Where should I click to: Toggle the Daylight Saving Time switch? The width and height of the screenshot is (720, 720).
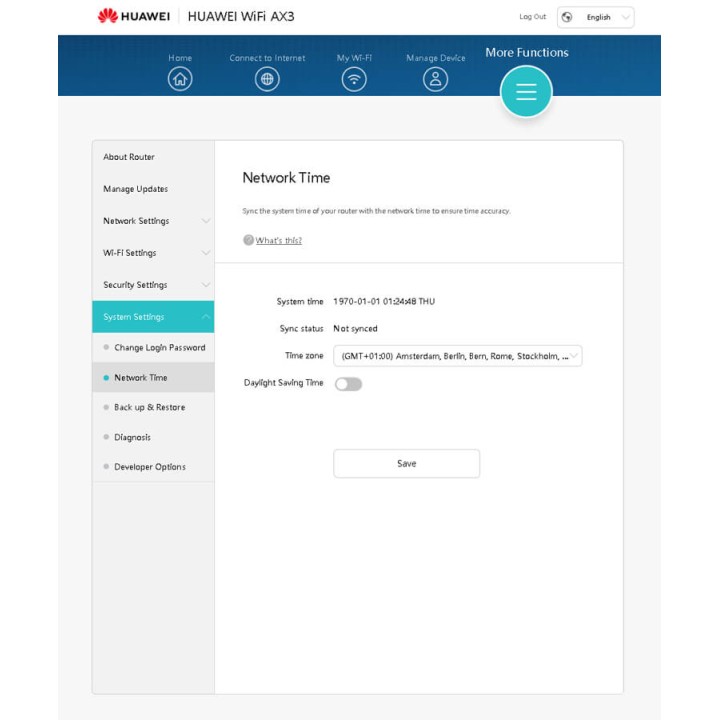pos(348,384)
